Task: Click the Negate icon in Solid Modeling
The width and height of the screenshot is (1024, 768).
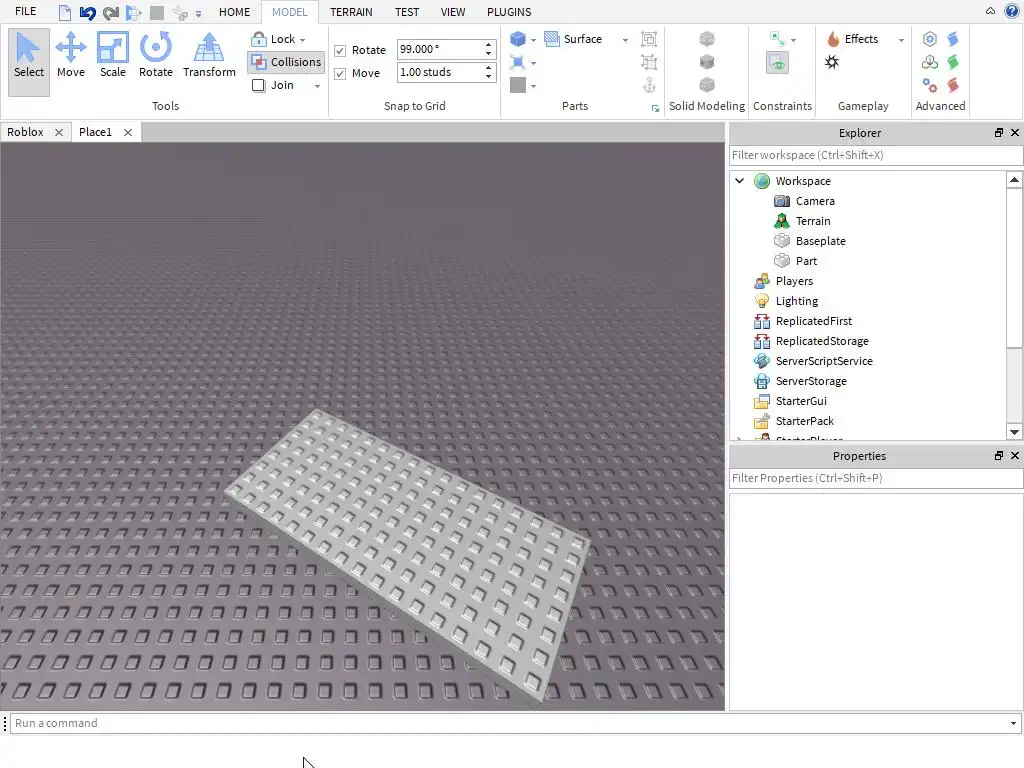Action: (x=707, y=62)
